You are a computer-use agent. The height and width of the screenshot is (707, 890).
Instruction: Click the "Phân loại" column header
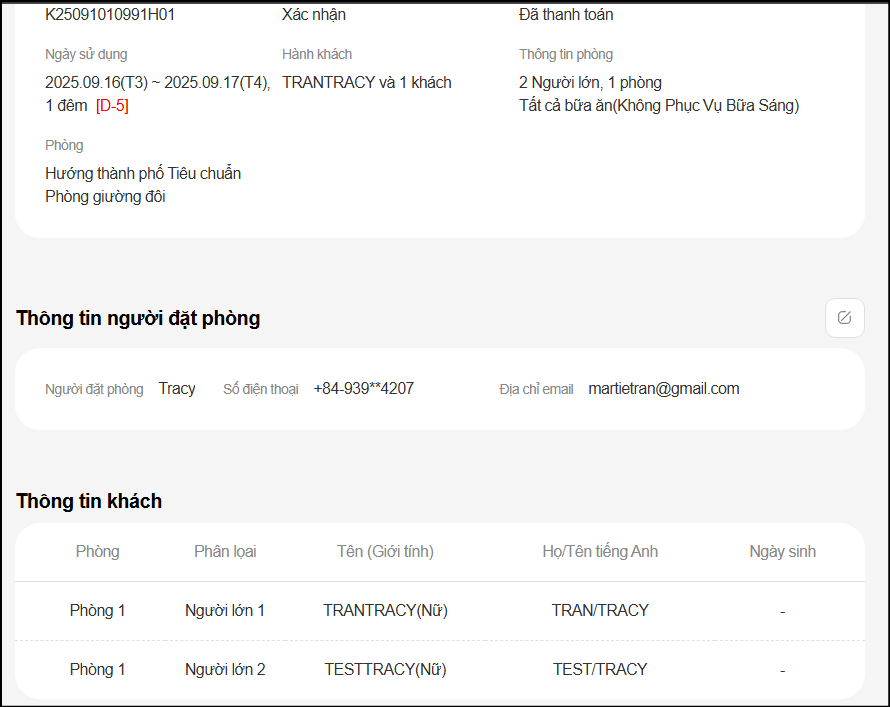tap(225, 552)
